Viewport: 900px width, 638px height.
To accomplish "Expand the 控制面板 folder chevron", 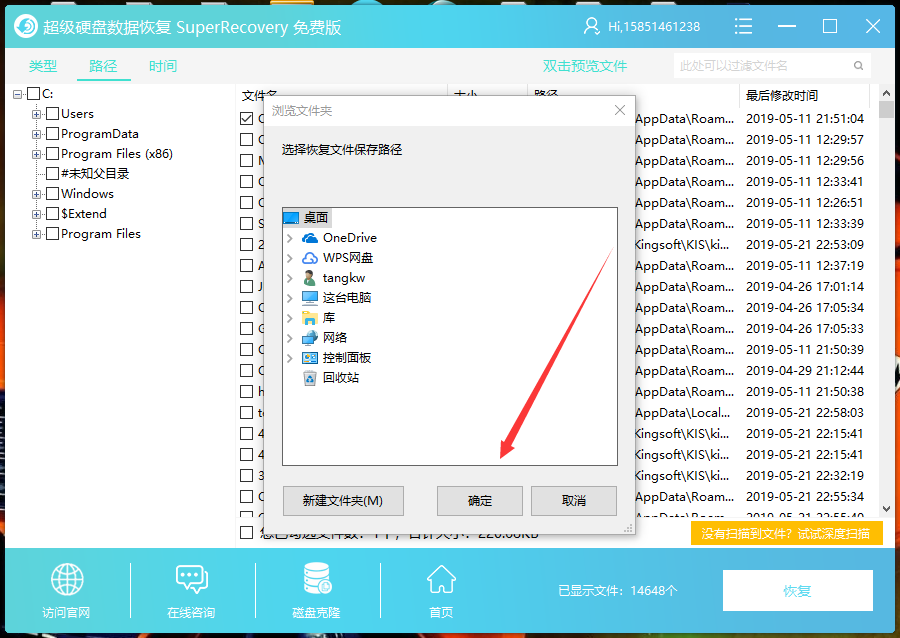I will tap(290, 358).
